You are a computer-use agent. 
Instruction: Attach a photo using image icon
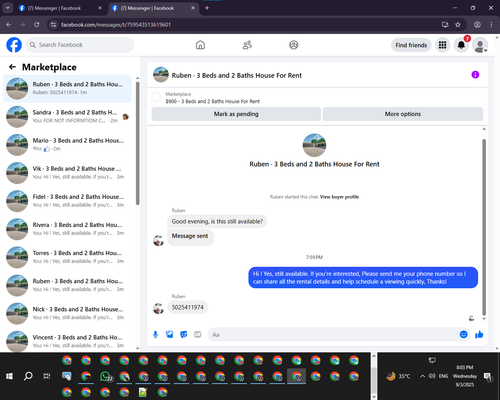[x=170, y=334]
